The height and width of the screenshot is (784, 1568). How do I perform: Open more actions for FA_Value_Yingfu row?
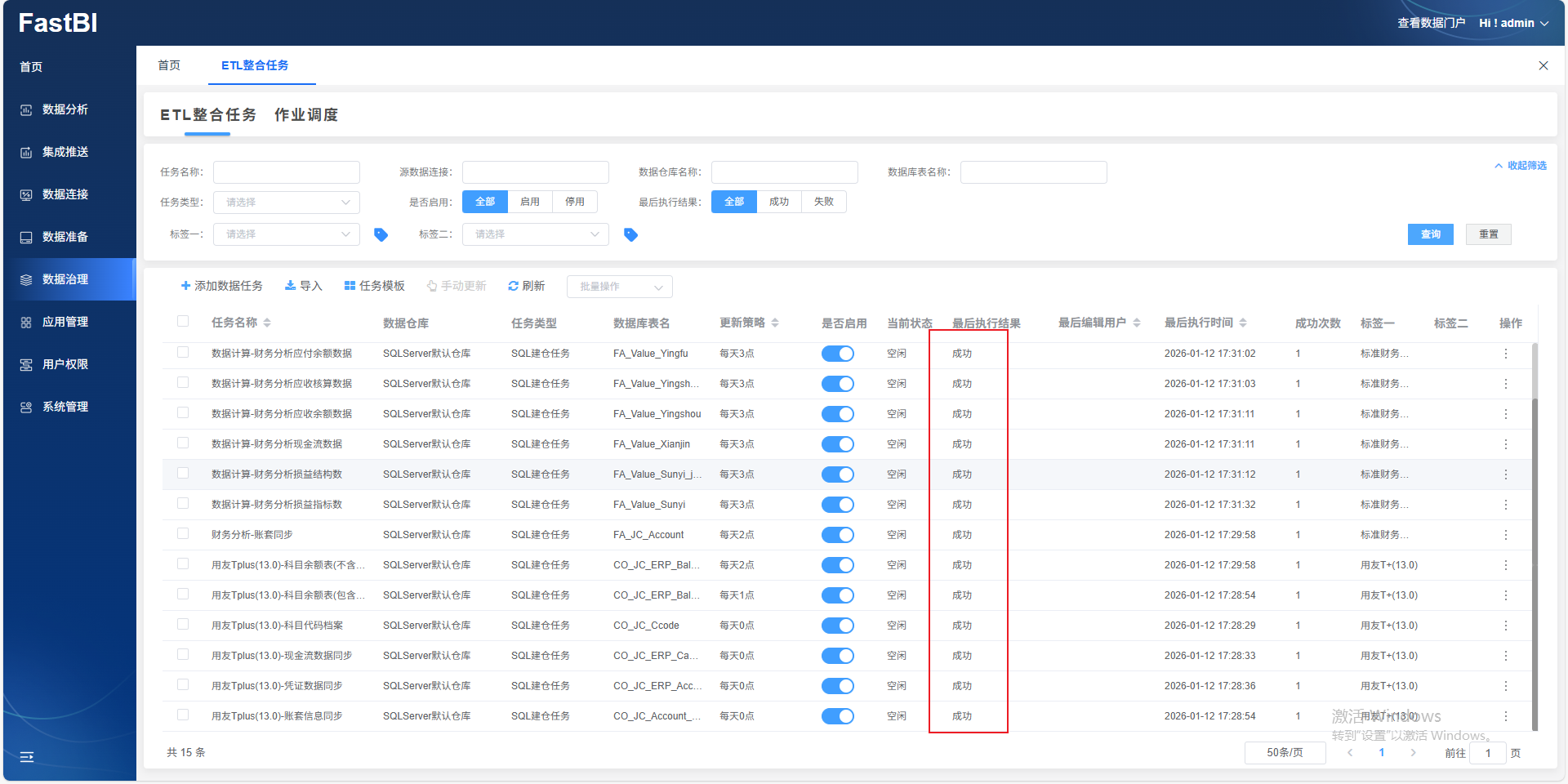pos(1505,354)
